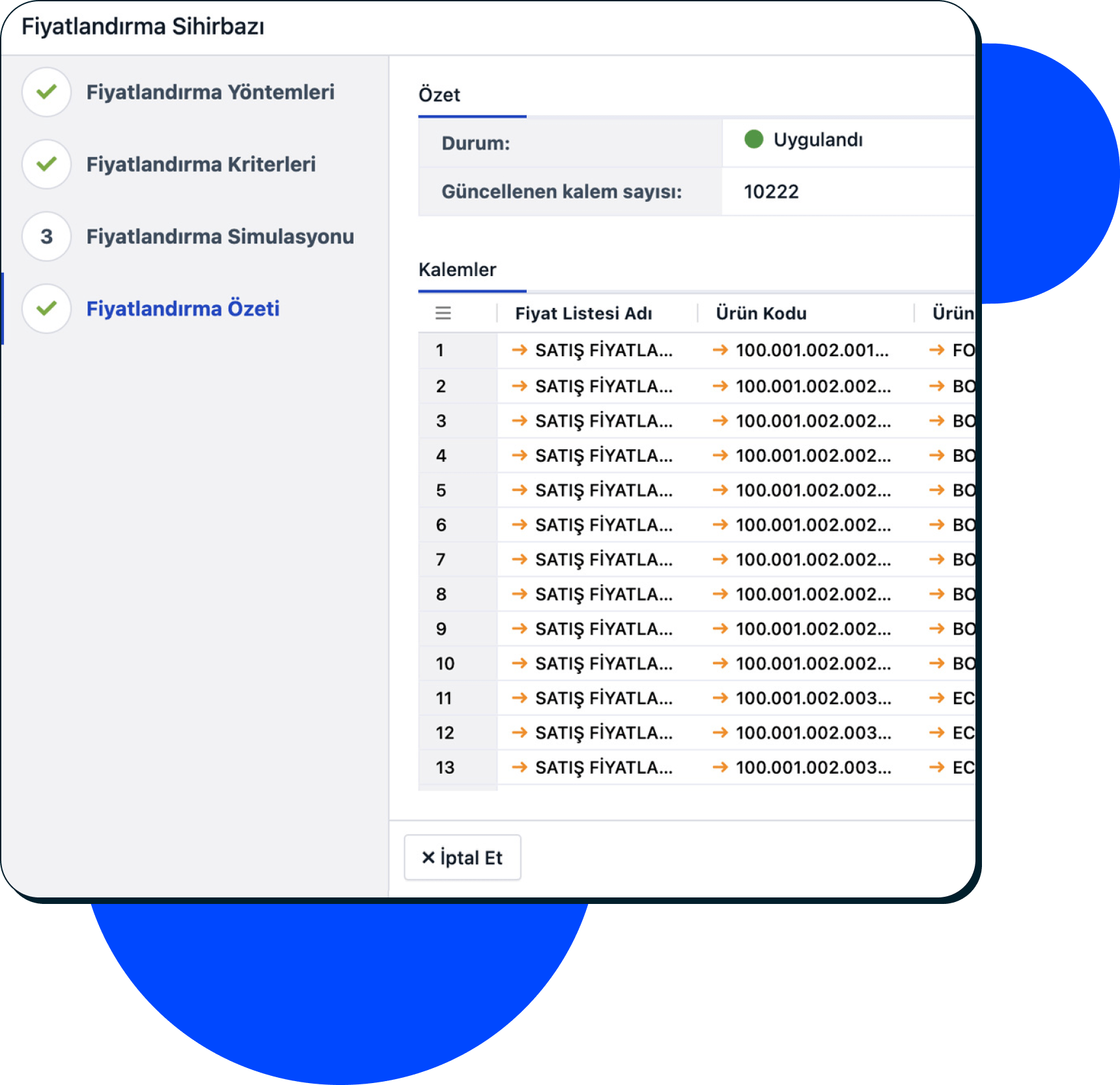Click the Ürün Kodu column header
This screenshot has height=1085, width=1120.
(x=761, y=313)
